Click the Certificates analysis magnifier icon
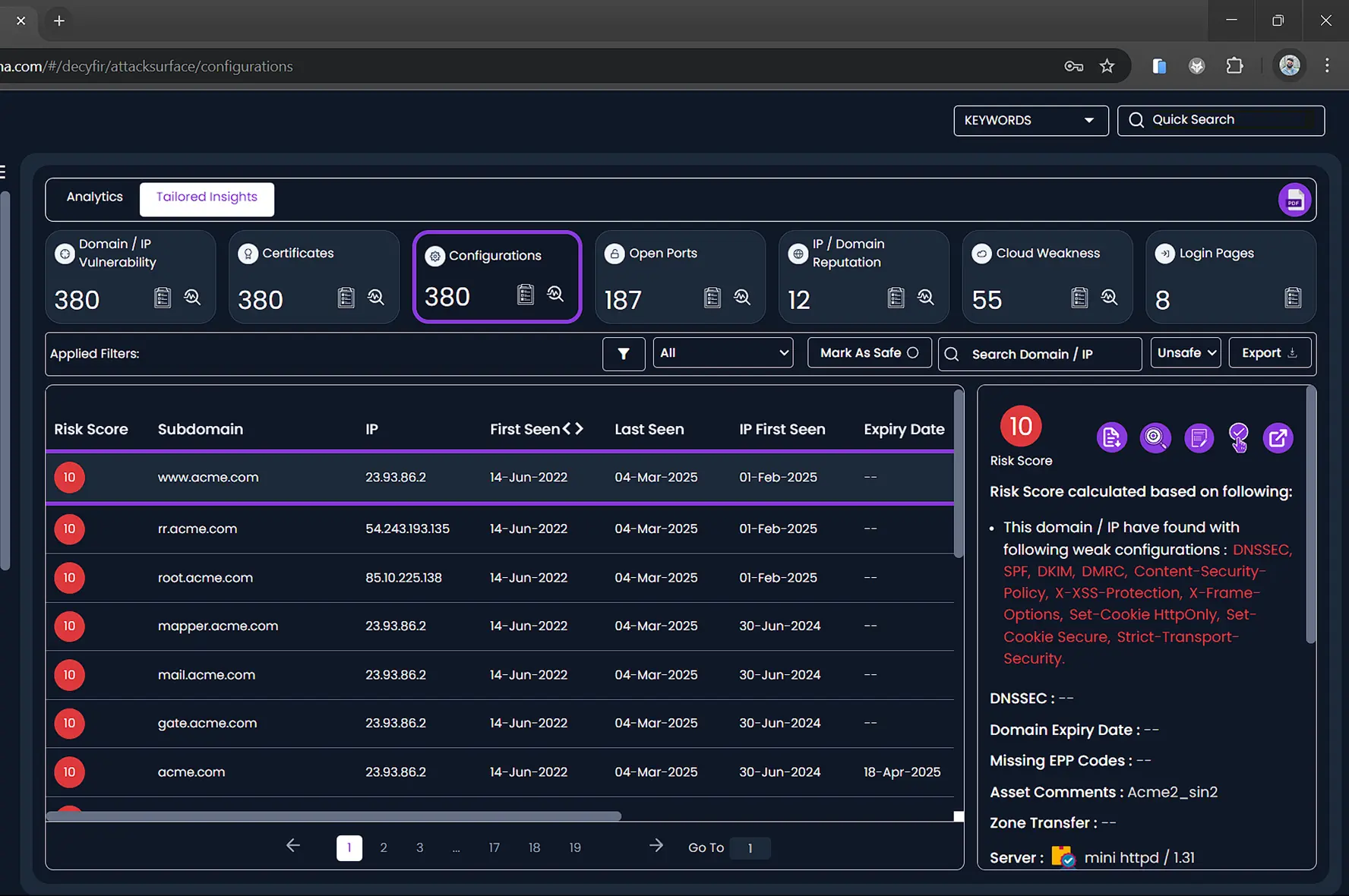Screen dimensions: 1349x896 (376, 298)
